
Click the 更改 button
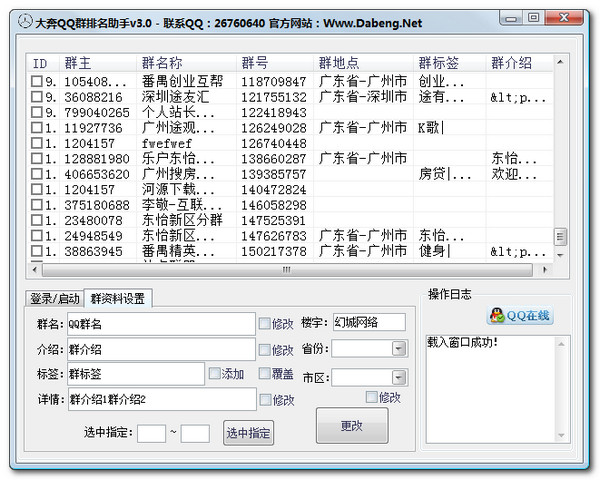tap(352, 426)
